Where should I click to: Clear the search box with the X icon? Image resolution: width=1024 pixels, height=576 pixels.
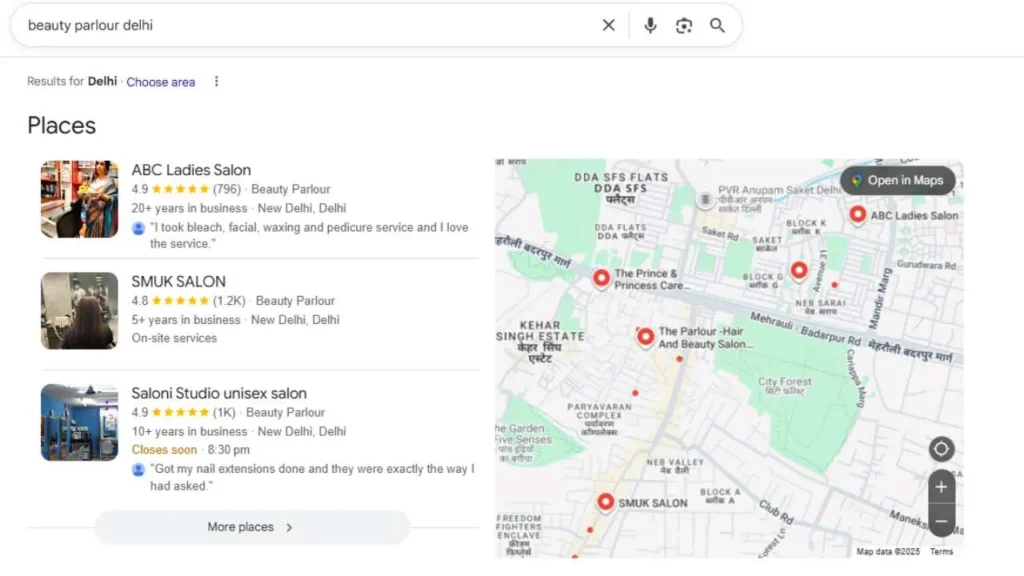[608, 25]
